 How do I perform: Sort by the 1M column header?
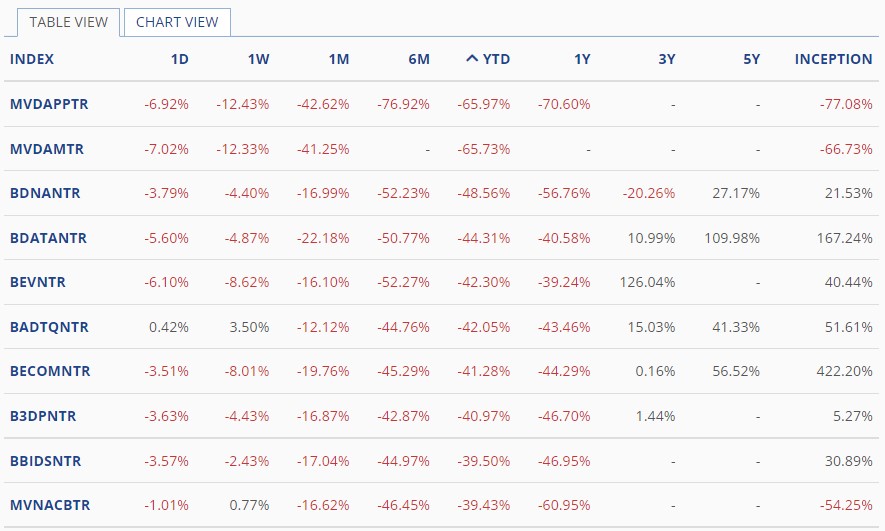pyautogui.click(x=338, y=59)
